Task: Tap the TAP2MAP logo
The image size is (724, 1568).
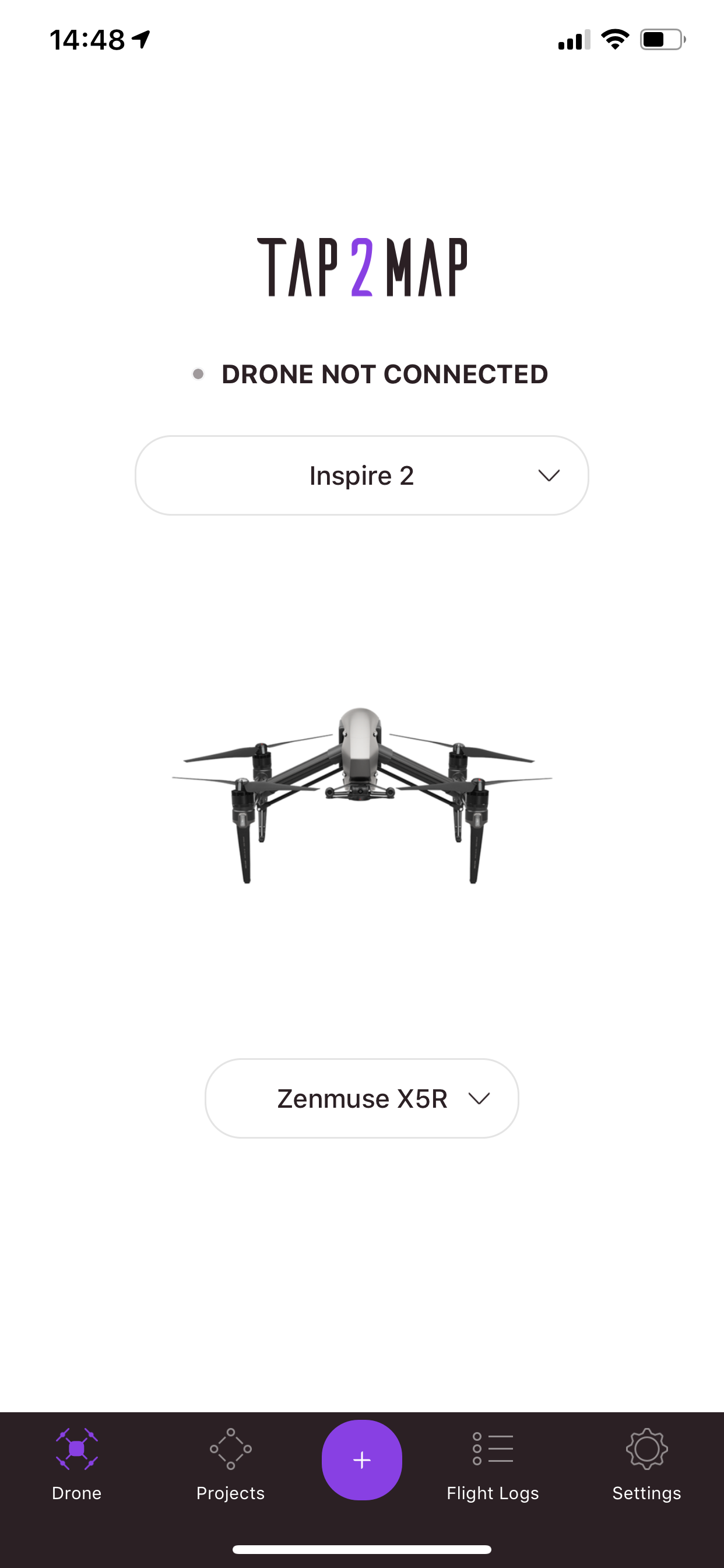Action: [362, 267]
